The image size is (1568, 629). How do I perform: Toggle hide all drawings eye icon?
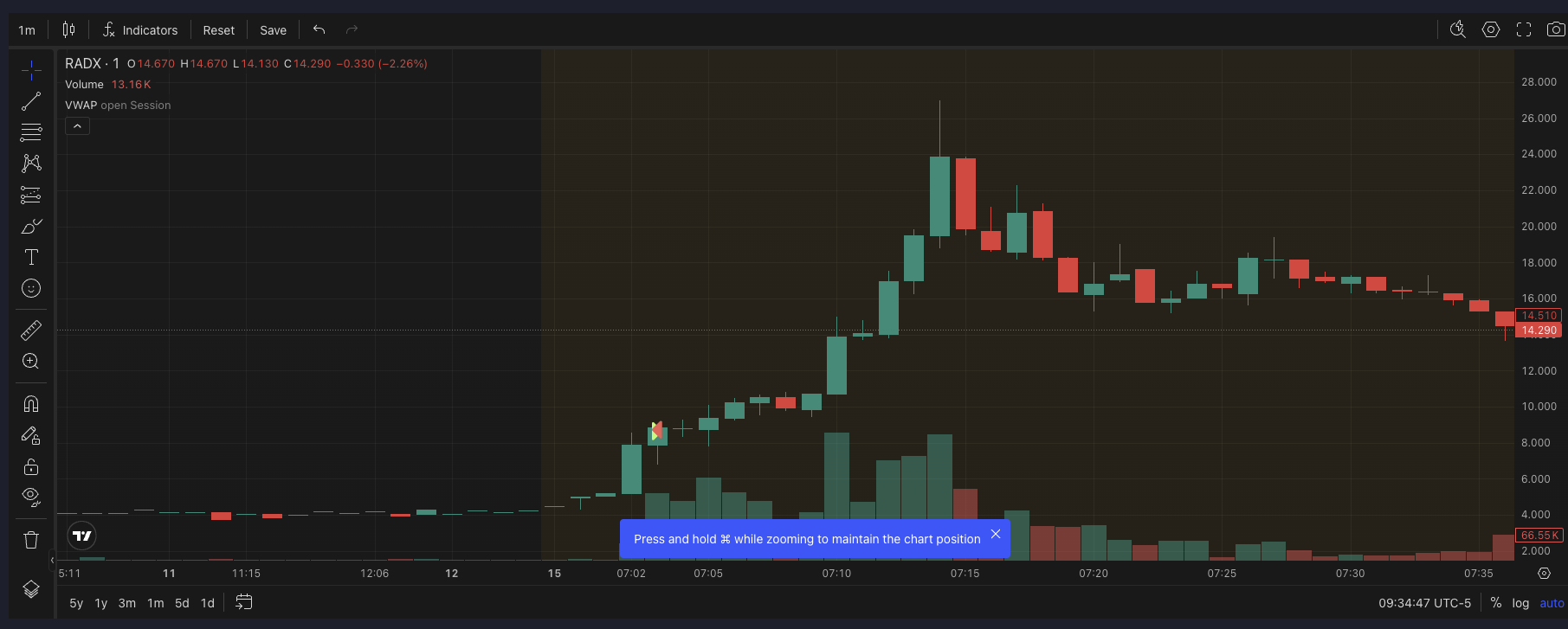click(x=31, y=497)
